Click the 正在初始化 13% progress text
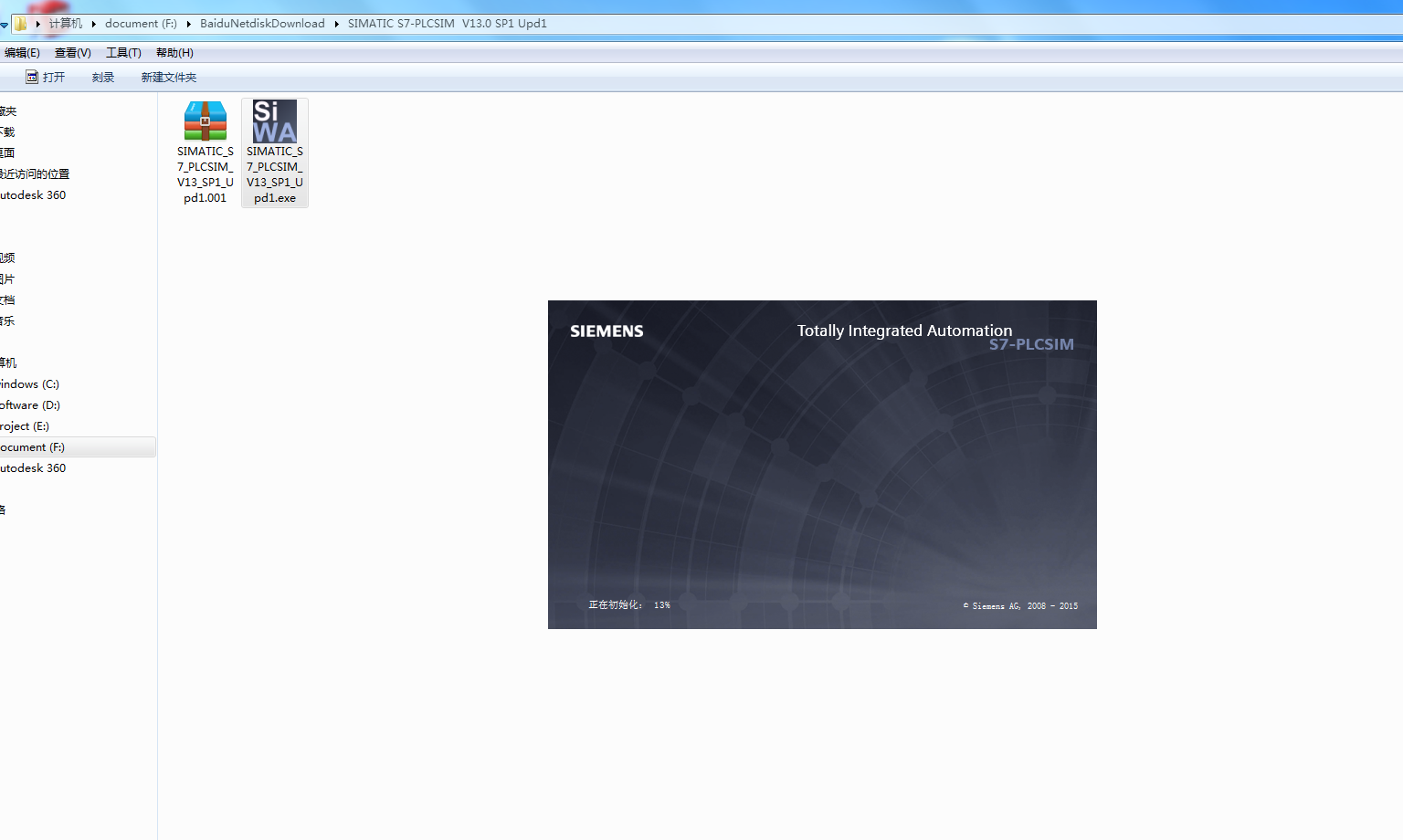 (629, 605)
